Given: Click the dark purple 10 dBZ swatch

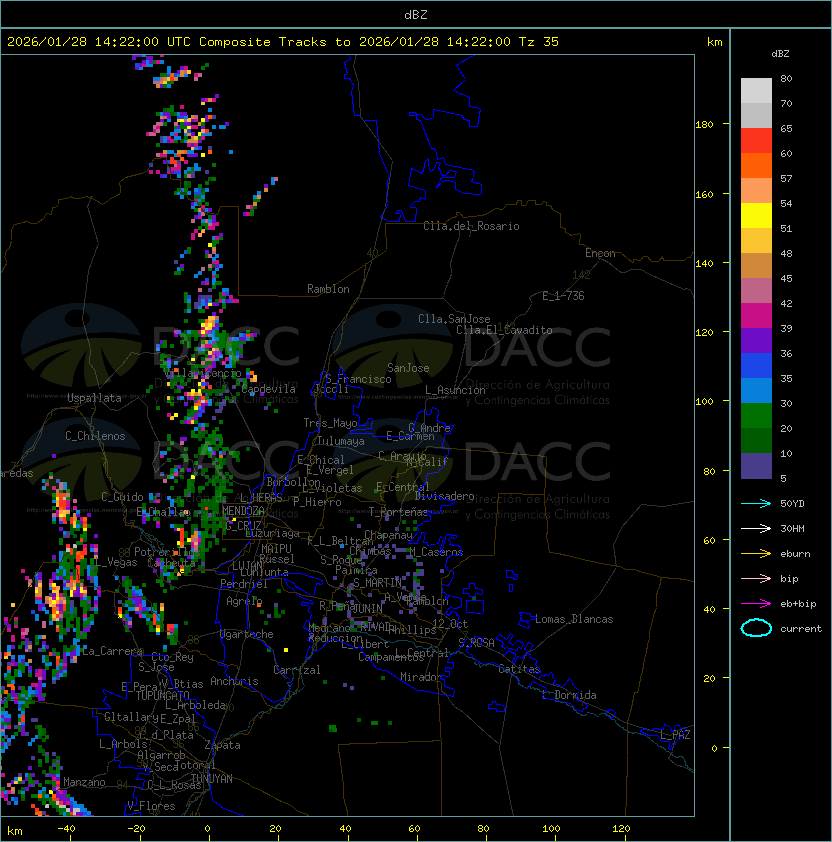Looking at the screenshot, I should point(756,466).
